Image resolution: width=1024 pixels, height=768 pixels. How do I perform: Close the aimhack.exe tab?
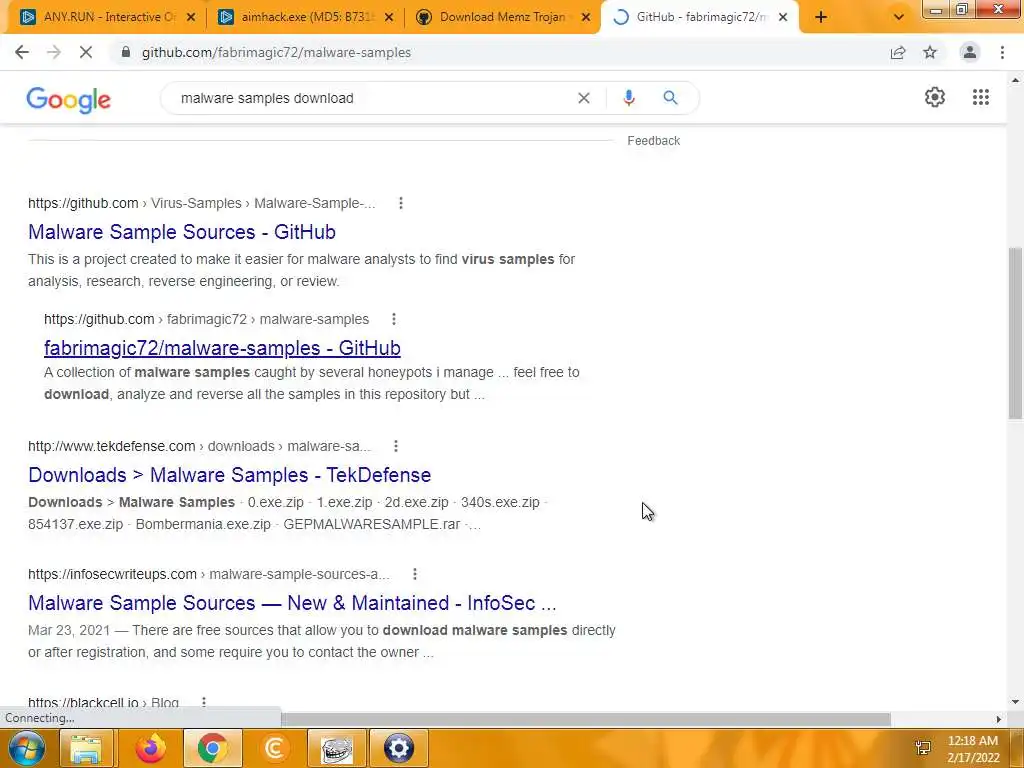click(389, 17)
